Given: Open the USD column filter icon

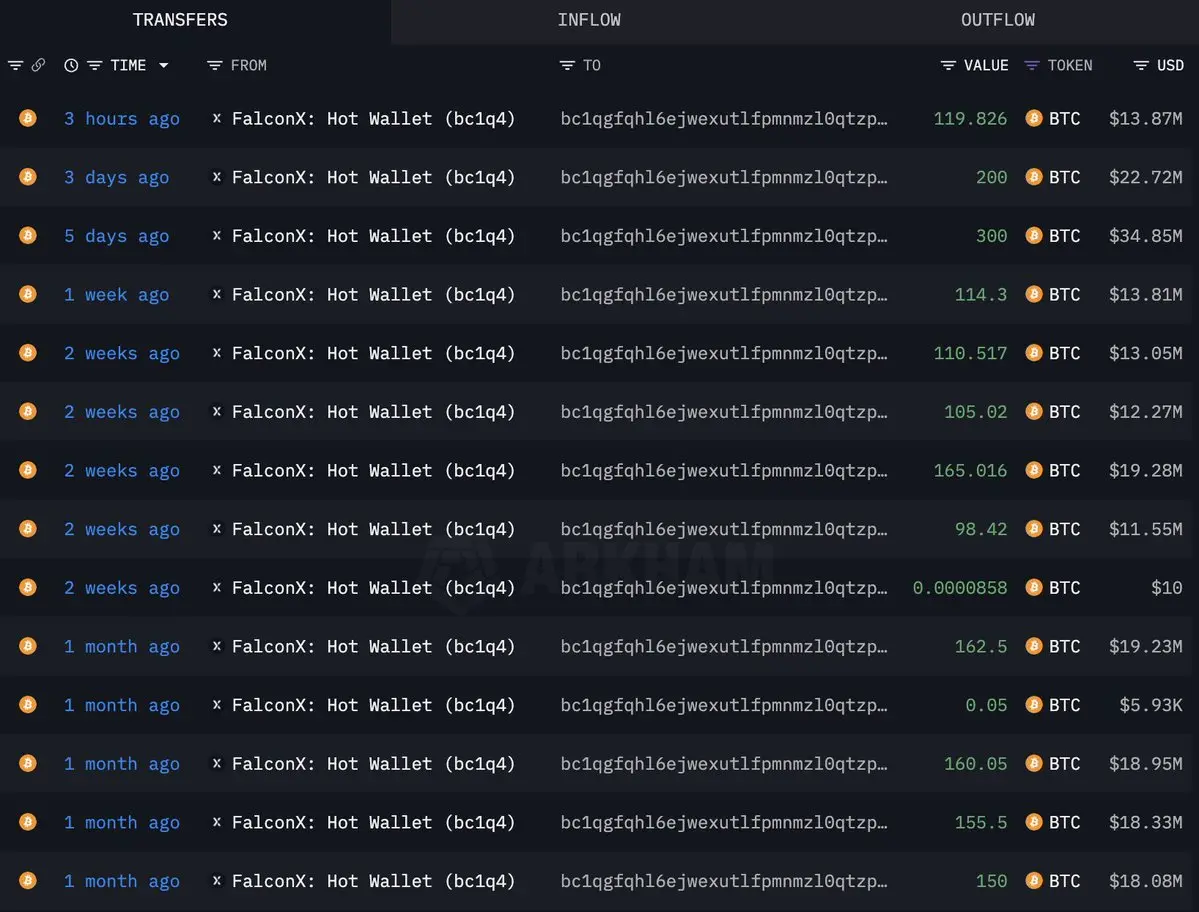Looking at the screenshot, I should pyautogui.click(x=1141, y=66).
